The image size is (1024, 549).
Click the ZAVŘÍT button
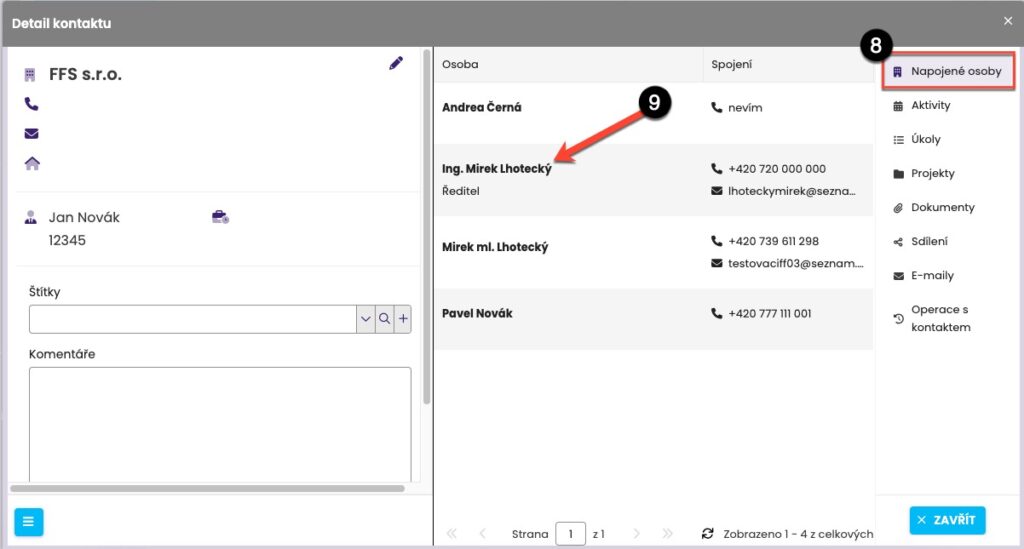pyautogui.click(x=947, y=520)
